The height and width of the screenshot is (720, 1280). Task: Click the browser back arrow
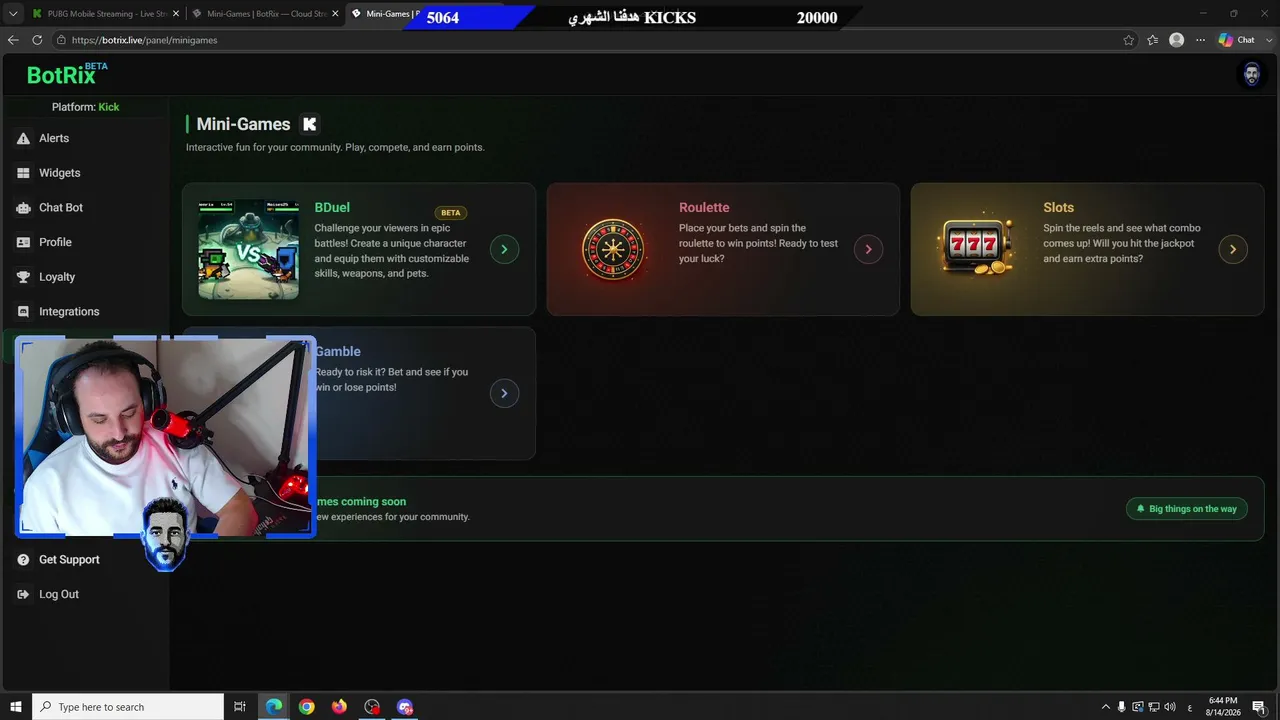(13, 40)
